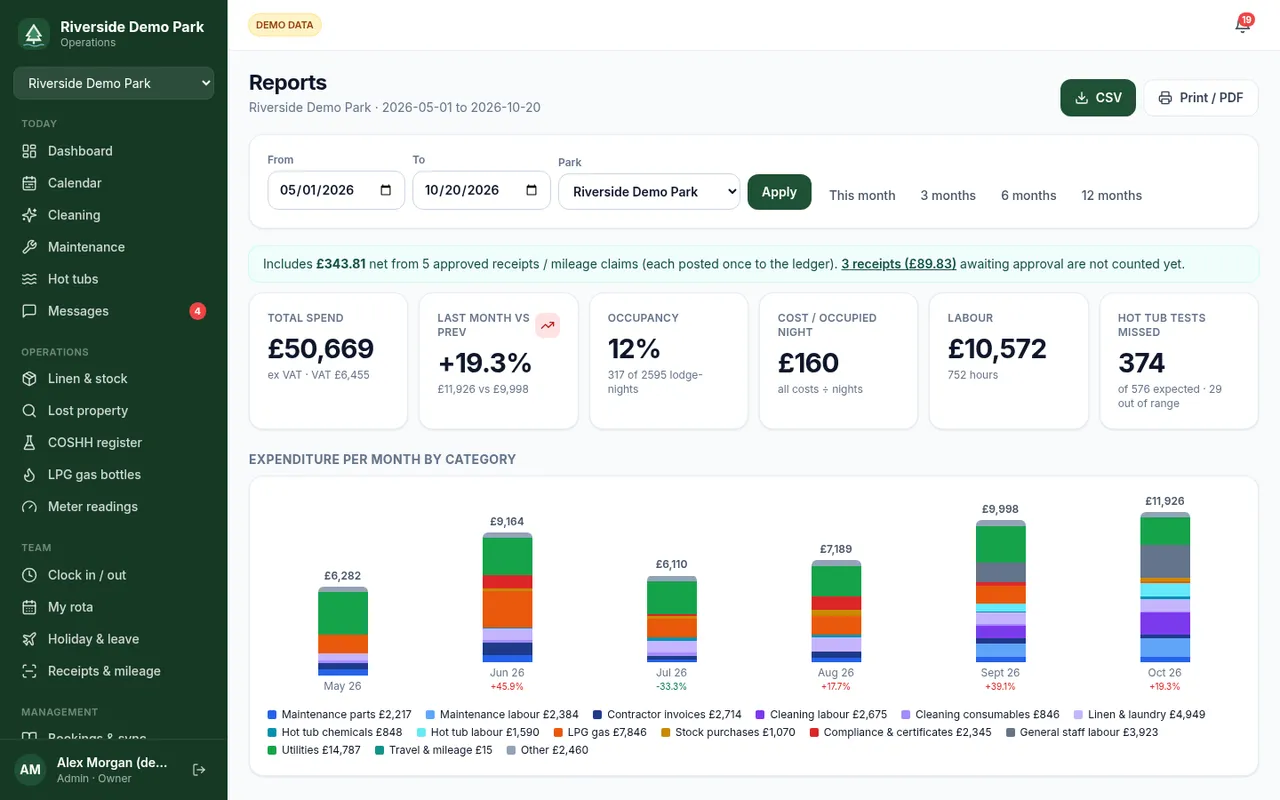The width and height of the screenshot is (1280, 800).
Task: Click the Calendar icon in sidebar
Action: click(29, 183)
